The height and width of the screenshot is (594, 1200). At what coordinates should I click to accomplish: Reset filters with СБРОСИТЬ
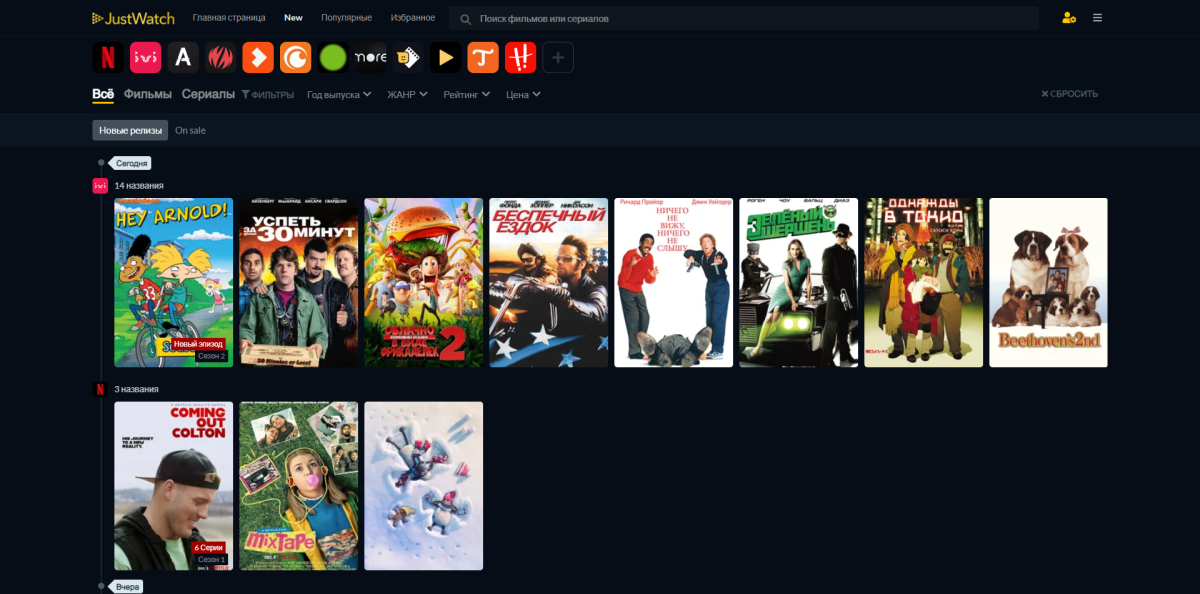[x=1069, y=94]
